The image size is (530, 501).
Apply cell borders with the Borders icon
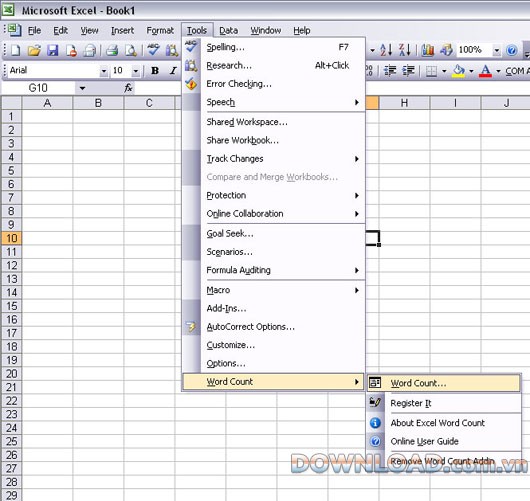pyautogui.click(x=431, y=71)
